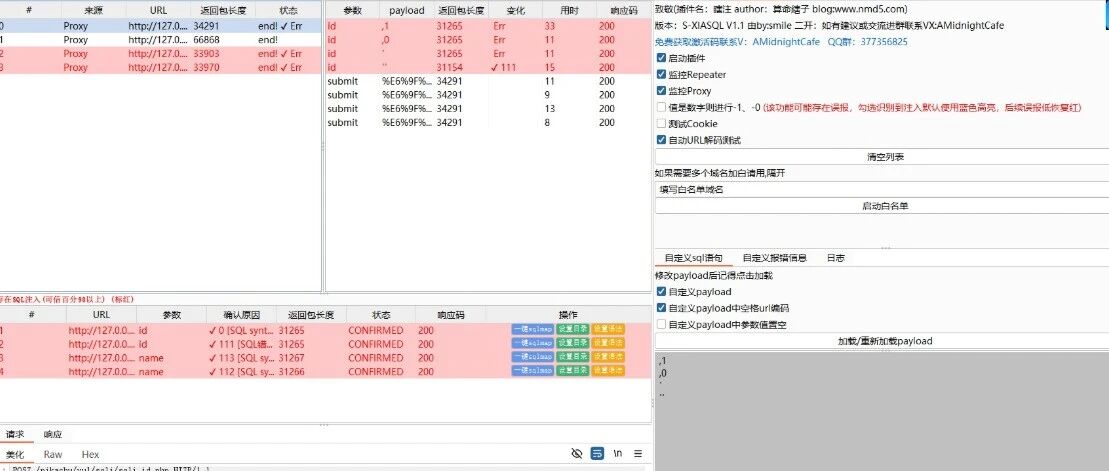Viewport: 1109px width, 471px height.
Task: Switch to the Hex view tab
Action: pyautogui.click(x=90, y=455)
